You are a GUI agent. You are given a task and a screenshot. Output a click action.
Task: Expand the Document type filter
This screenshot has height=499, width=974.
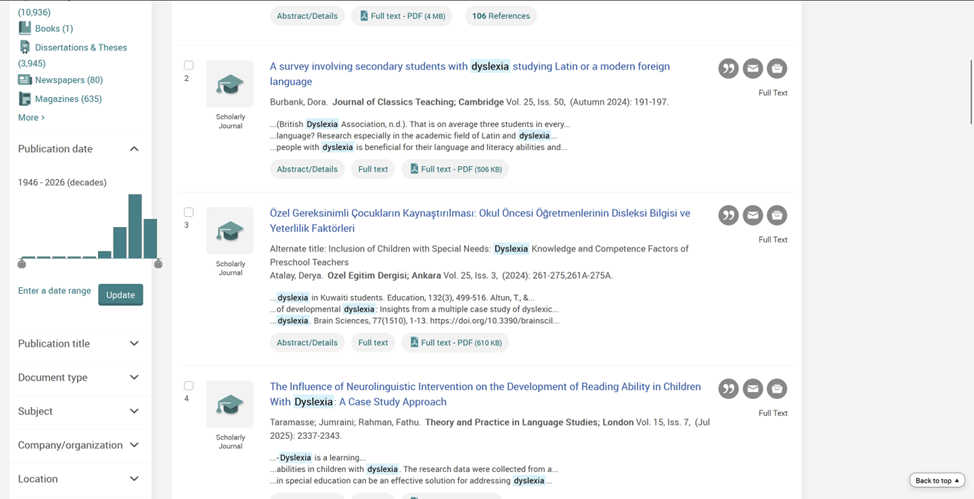pyautogui.click(x=134, y=378)
